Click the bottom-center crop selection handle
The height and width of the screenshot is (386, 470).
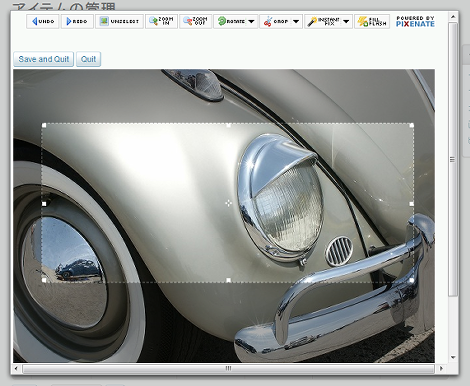228,280
